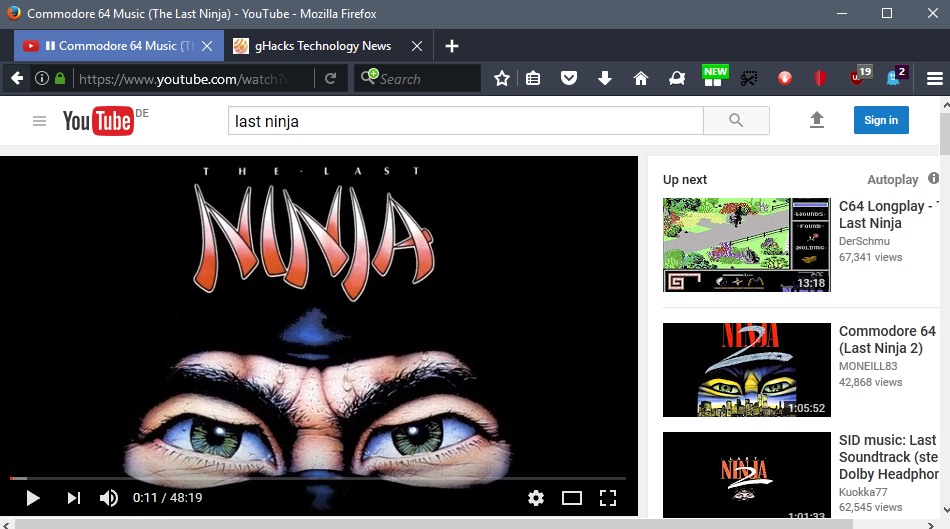The height and width of the screenshot is (529, 950).
Task: Click the 0:11 / 48:19 time display
Action: (167, 498)
